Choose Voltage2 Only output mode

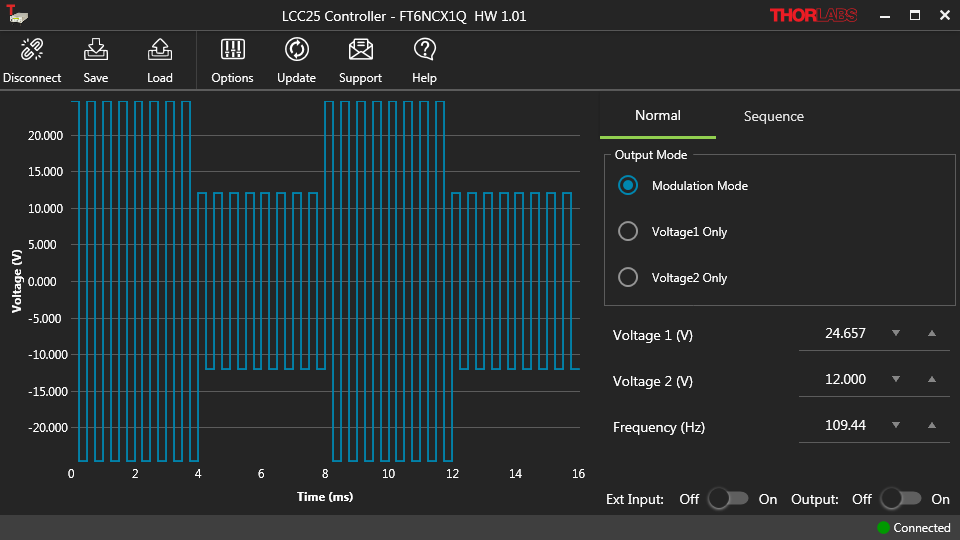coord(628,278)
